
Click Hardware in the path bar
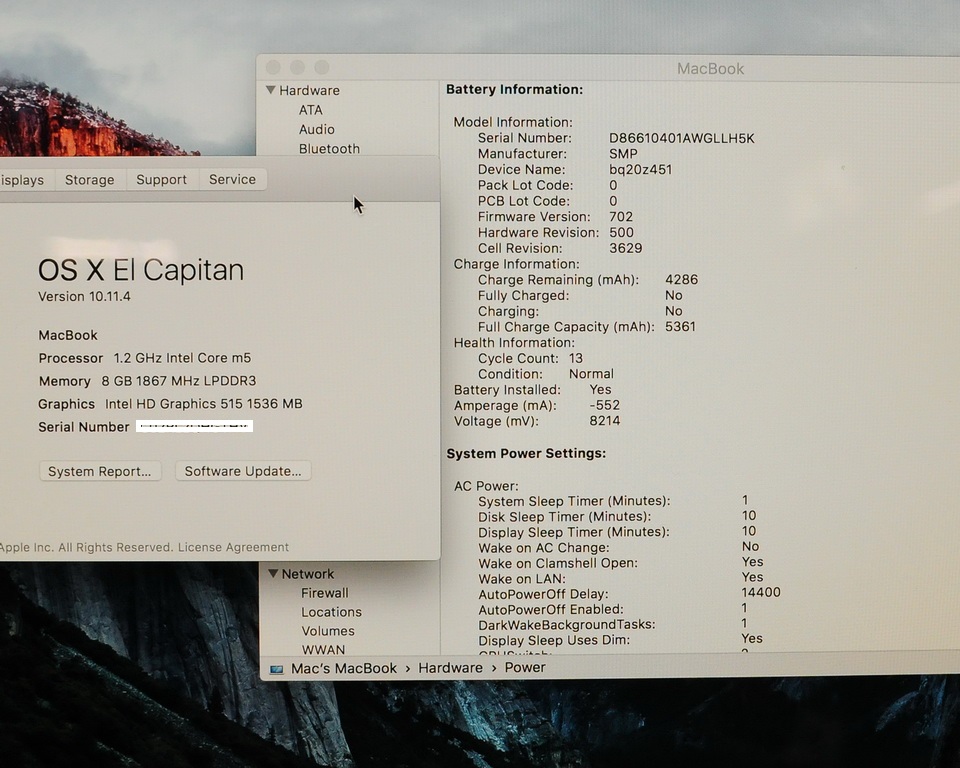coord(450,668)
